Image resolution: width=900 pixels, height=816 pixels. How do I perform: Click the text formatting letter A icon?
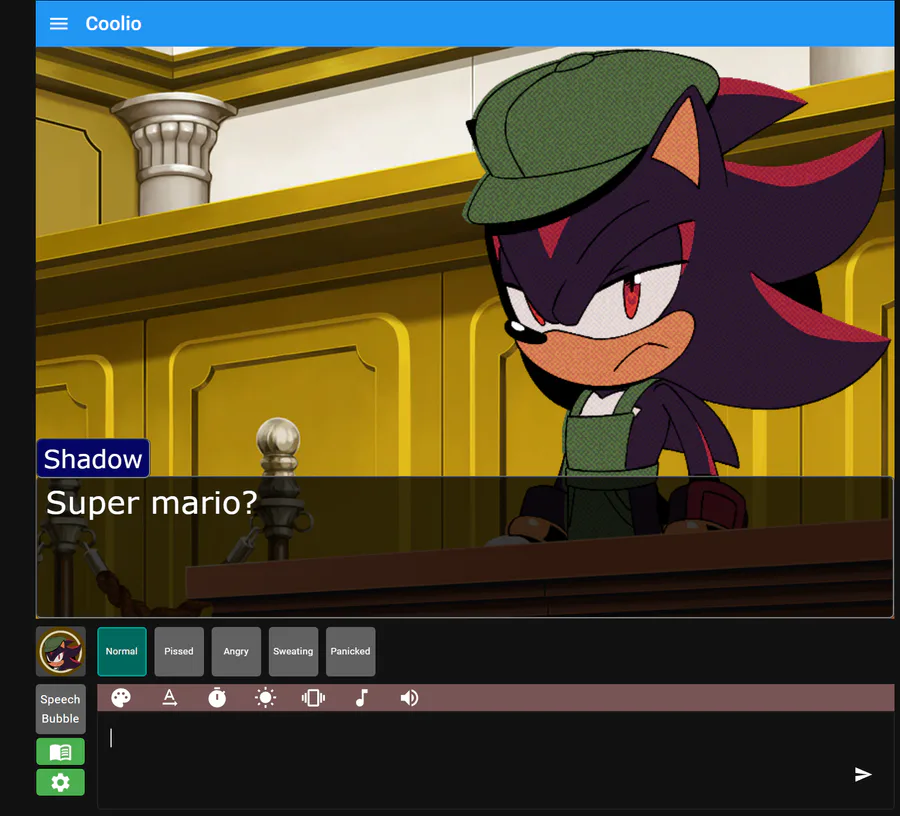tap(169, 698)
